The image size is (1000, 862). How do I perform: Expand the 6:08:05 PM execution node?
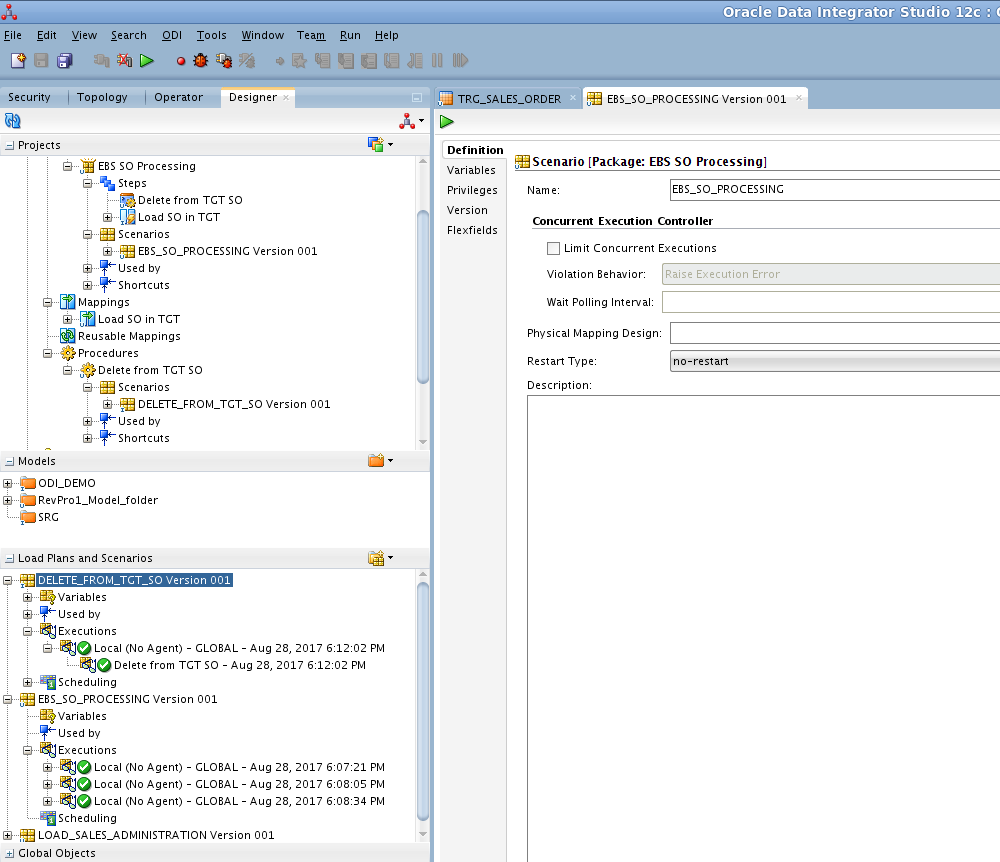(x=47, y=784)
